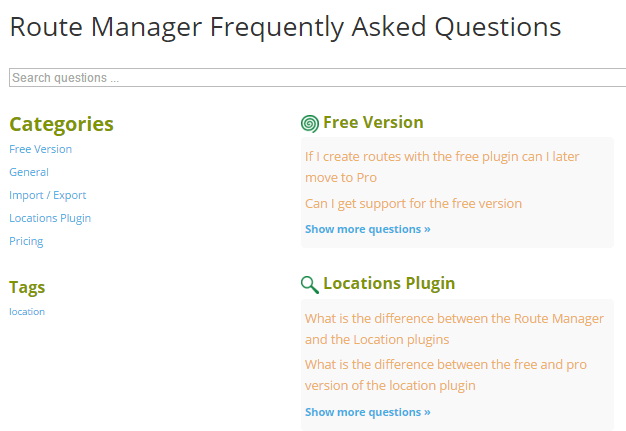The image size is (626, 431).
Task: Open the Pricing category link
Action: click(x=26, y=241)
